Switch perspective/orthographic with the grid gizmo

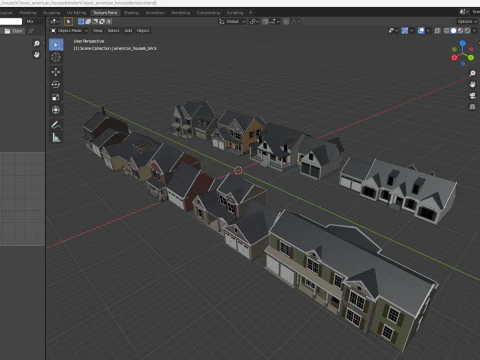tap(472, 107)
